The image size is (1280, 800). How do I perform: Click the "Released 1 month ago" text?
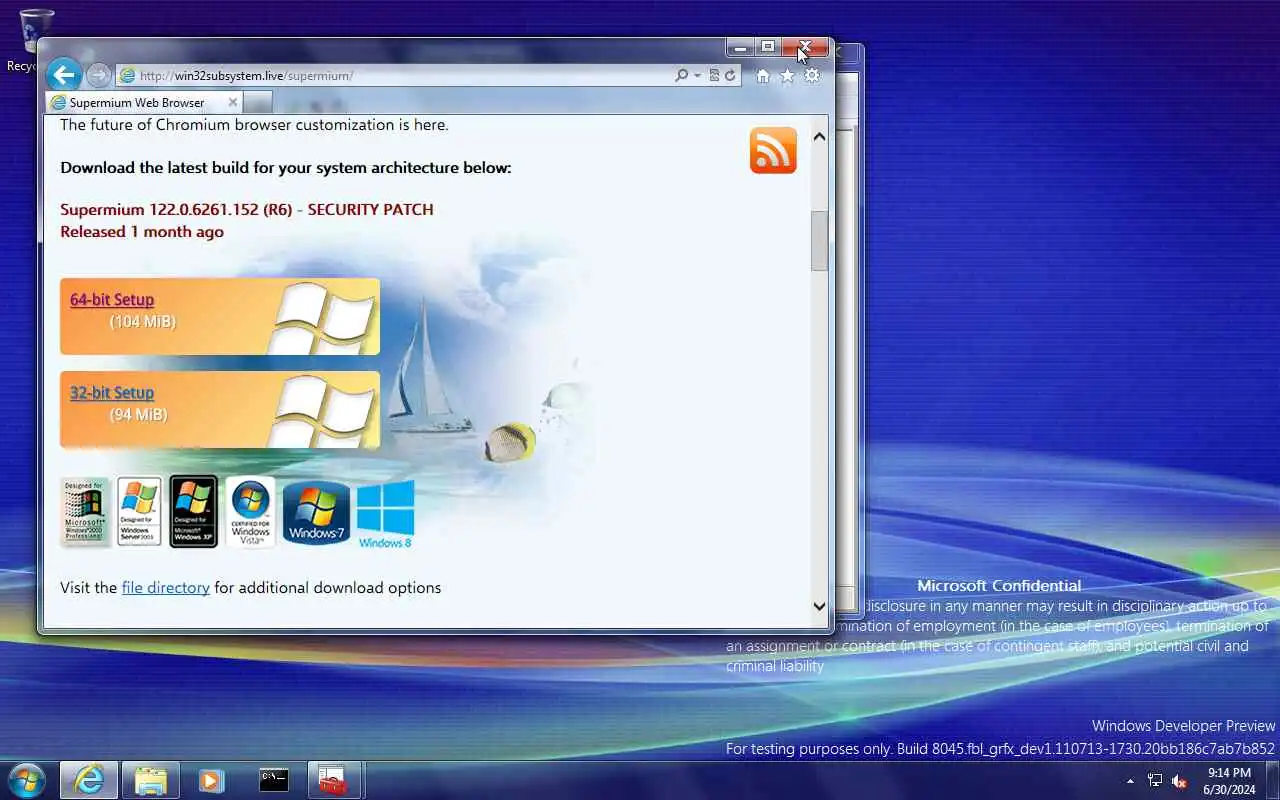pos(142,231)
